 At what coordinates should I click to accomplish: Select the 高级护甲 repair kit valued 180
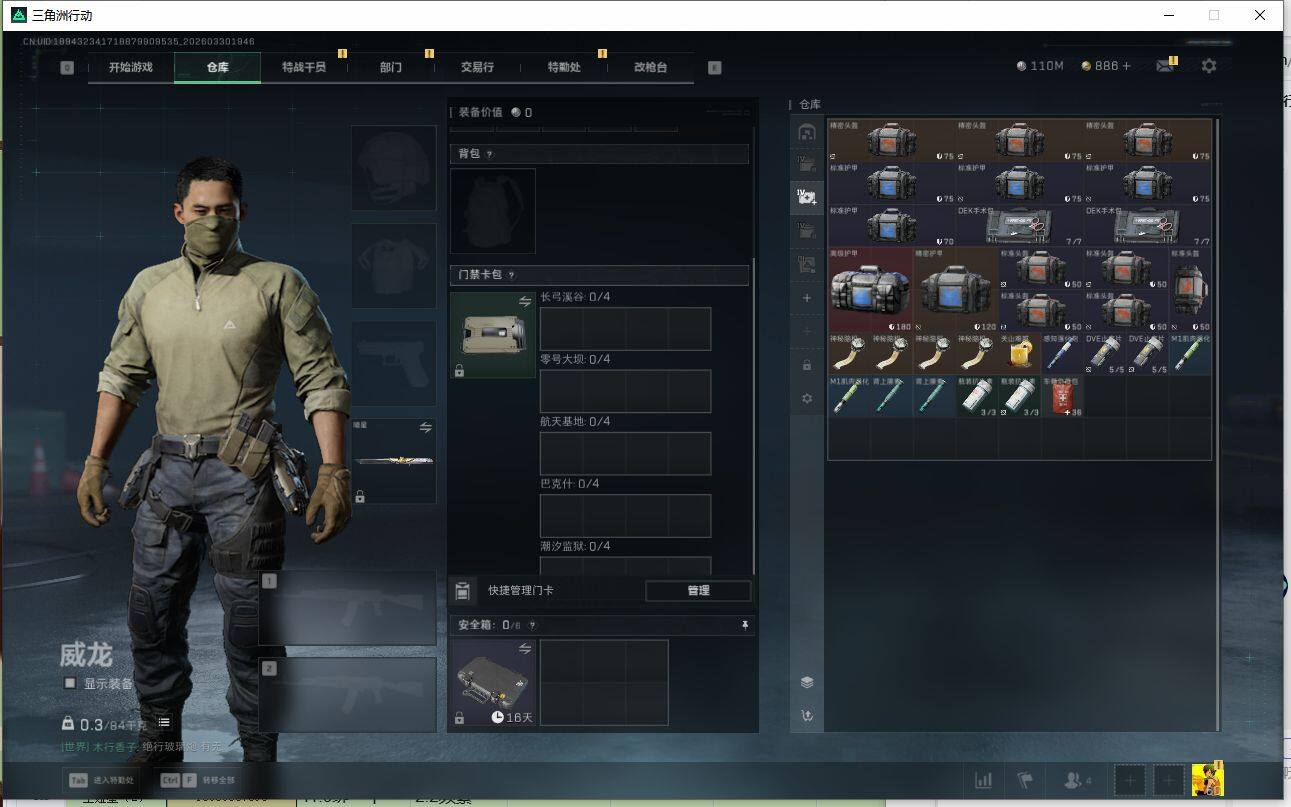click(x=870, y=290)
